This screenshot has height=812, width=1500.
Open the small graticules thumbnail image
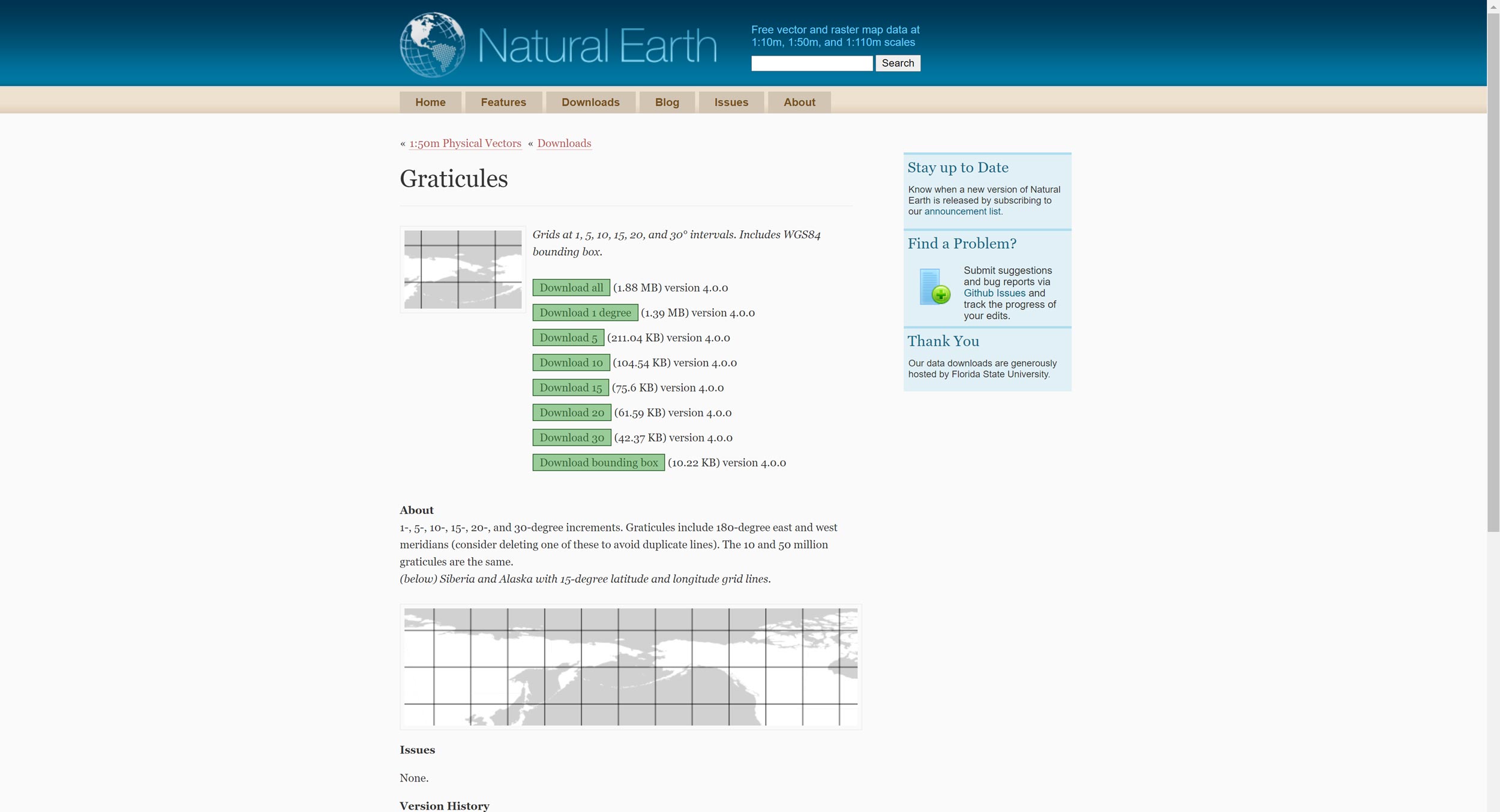(x=463, y=269)
